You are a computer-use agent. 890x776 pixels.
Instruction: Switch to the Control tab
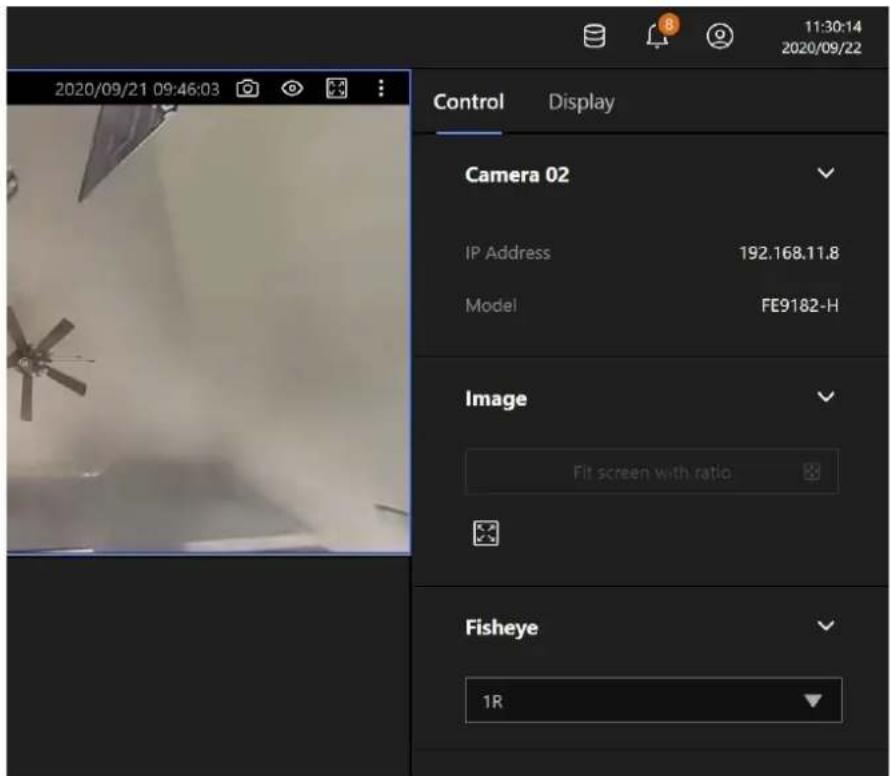[x=469, y=102]
